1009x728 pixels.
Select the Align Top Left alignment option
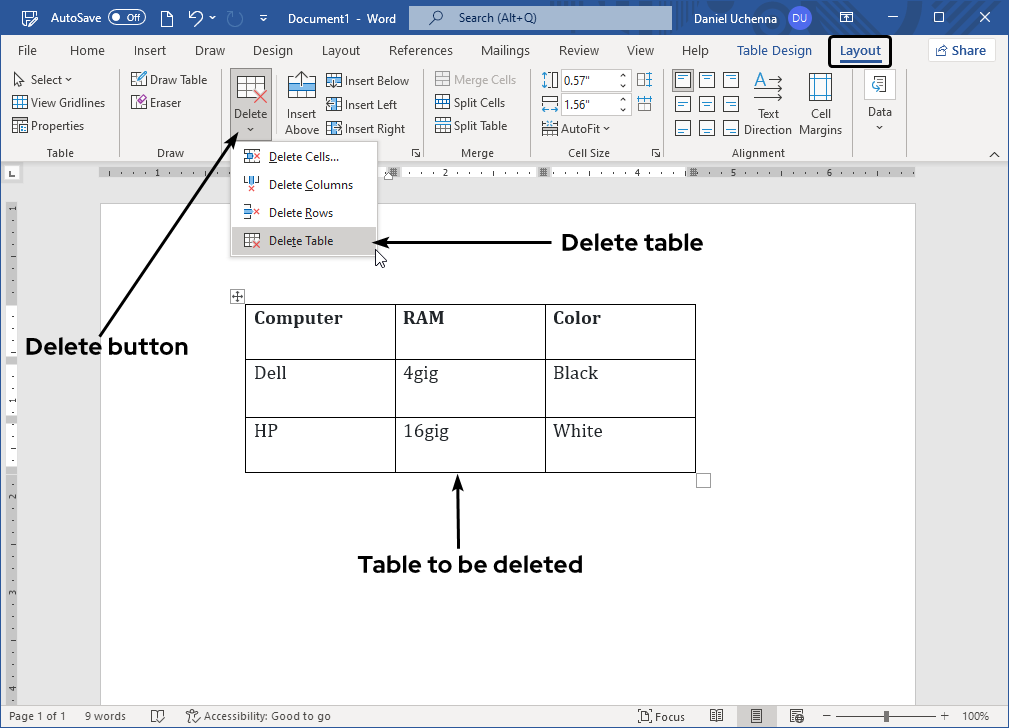[683, 80]
